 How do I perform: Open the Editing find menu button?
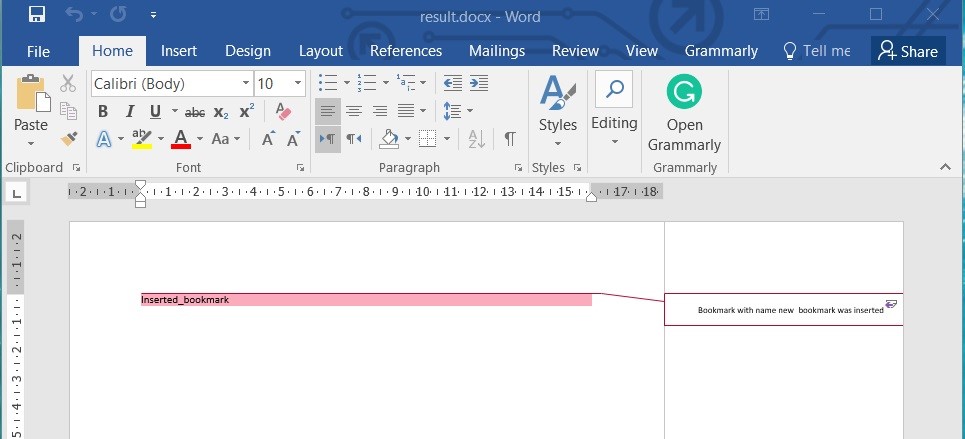click(614, 112)
